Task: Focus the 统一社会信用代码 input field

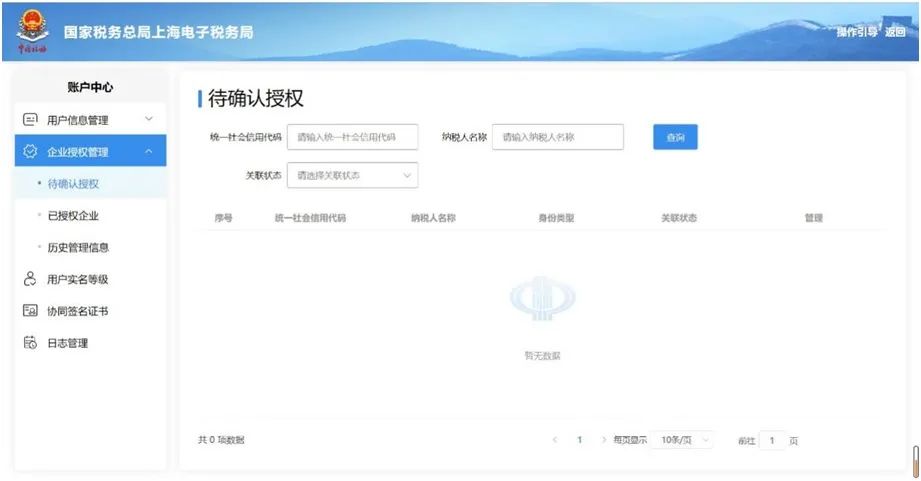Action: coord(352,137)
